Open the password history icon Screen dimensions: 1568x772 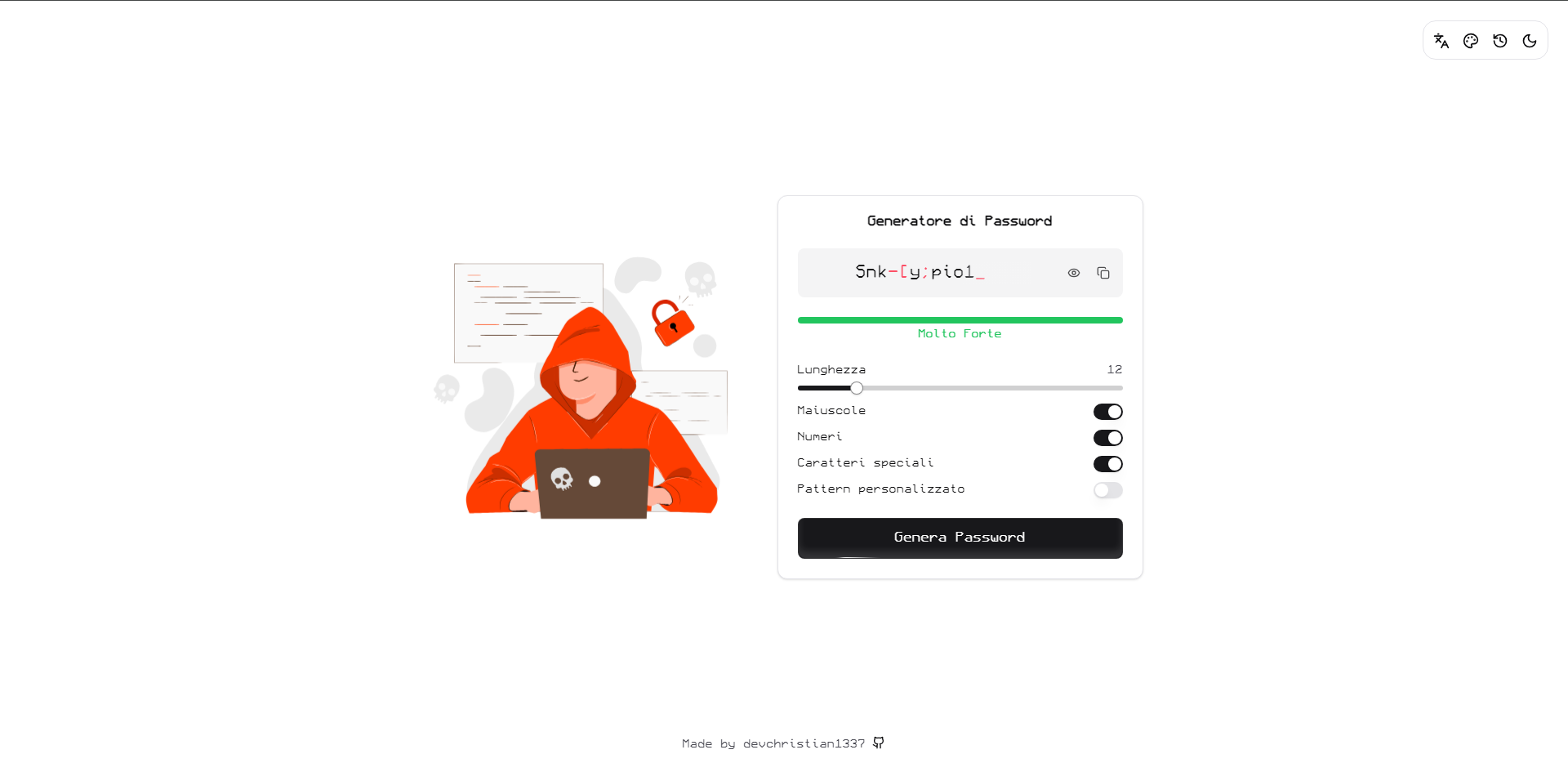(x=1500, y=41)
